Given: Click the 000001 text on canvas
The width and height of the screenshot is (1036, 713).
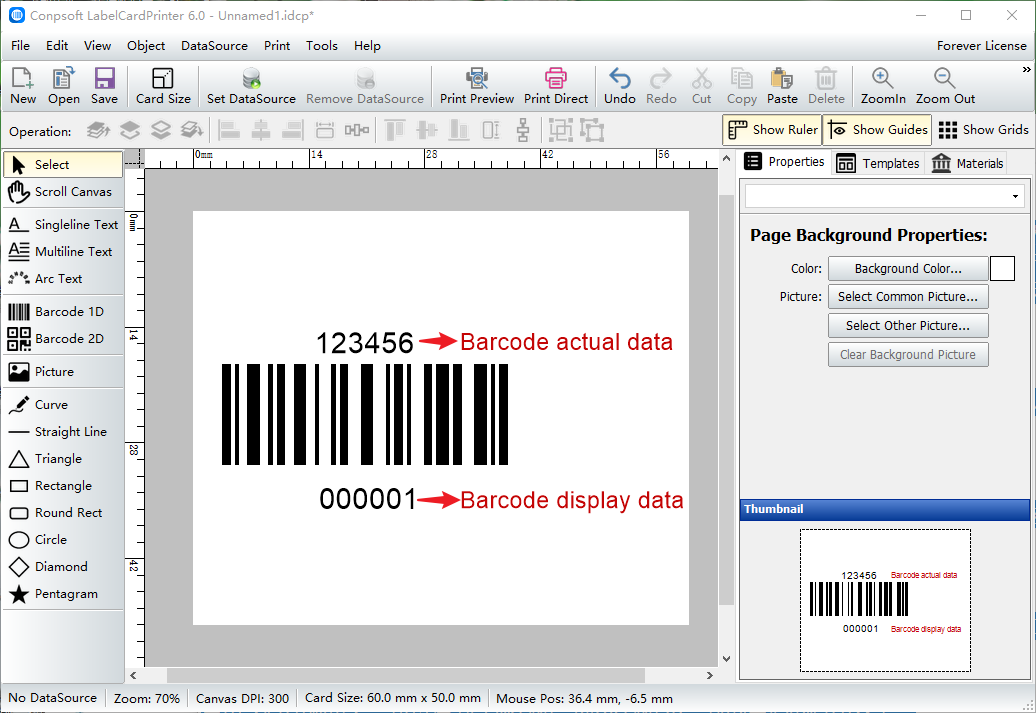Looking at the screenshot, I should coord(368,500).
